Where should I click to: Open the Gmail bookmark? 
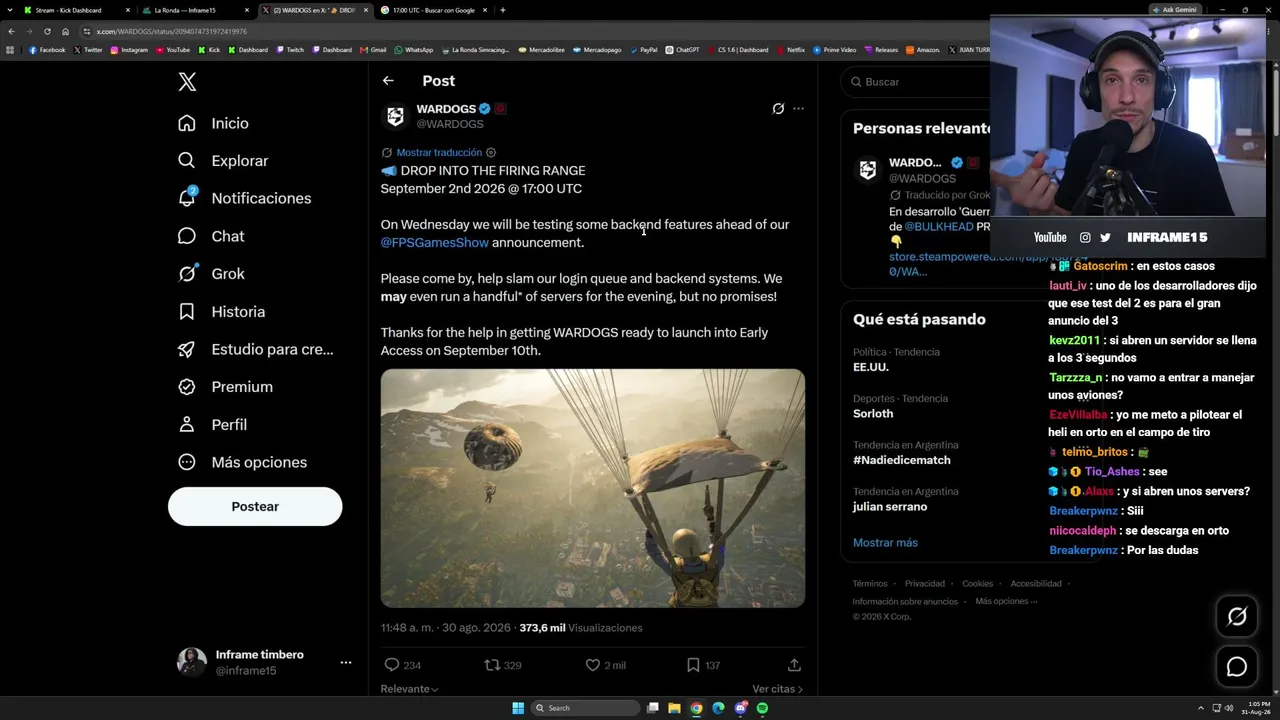373,50
